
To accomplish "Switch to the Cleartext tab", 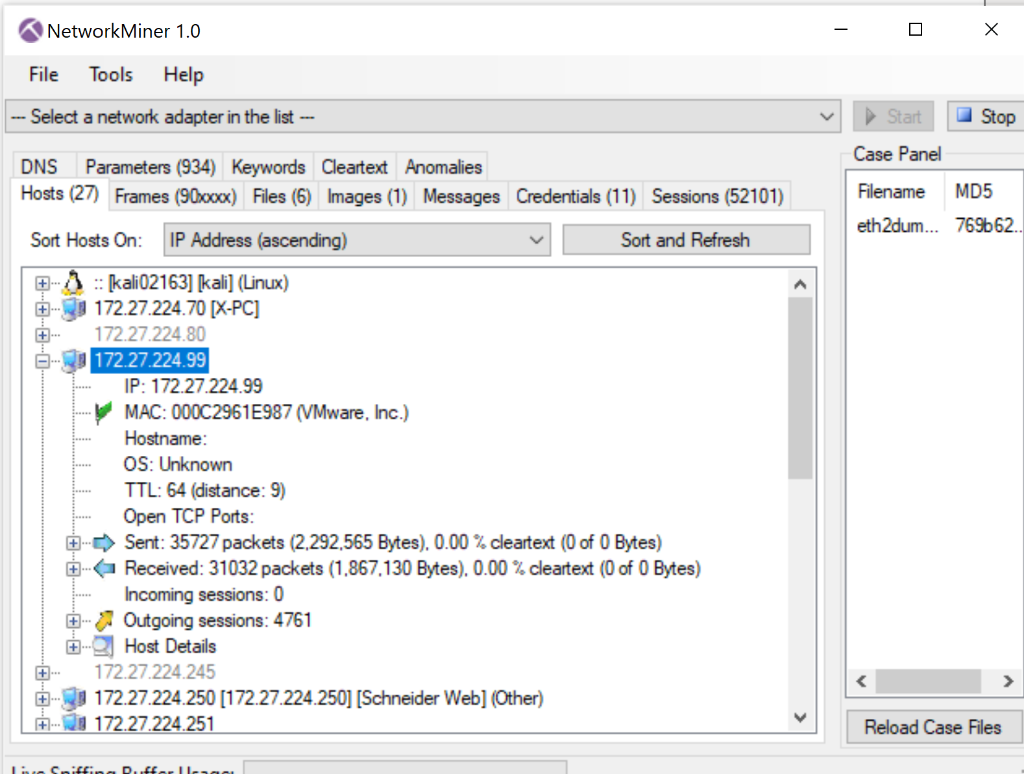I will tap(355, 167).
